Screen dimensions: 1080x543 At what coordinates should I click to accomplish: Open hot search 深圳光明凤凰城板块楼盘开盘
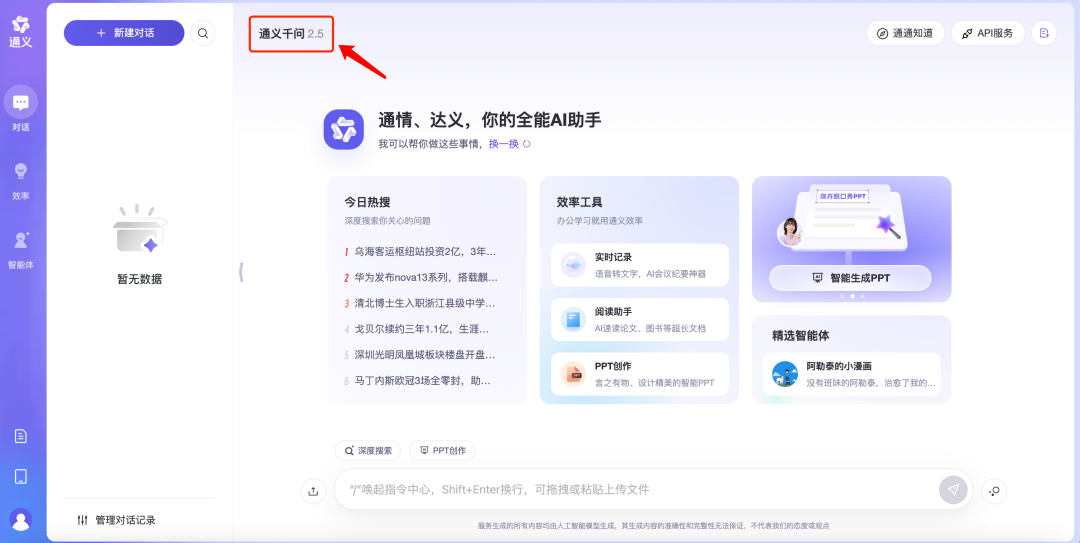tap(420, 355)
